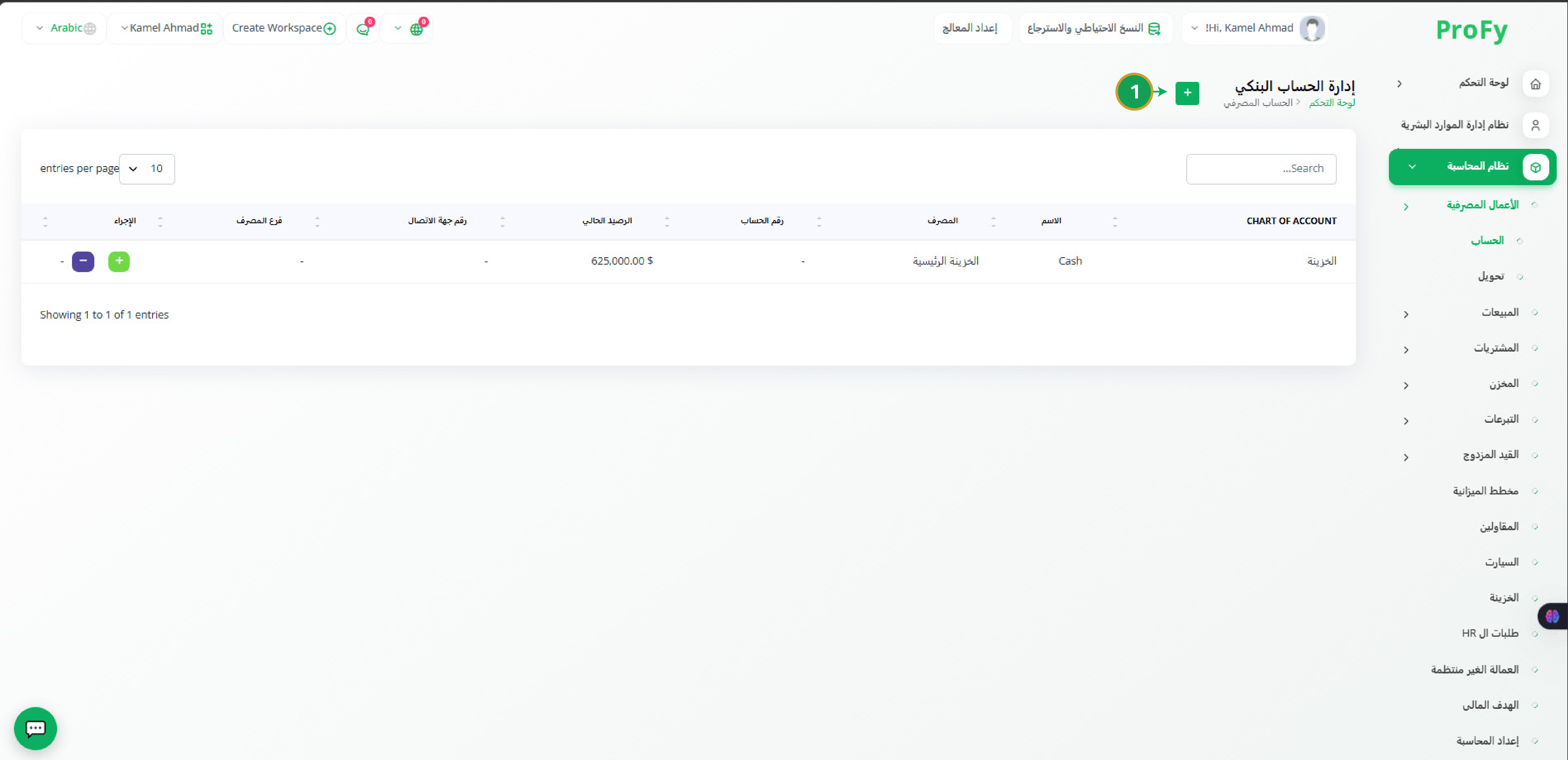Sort table by الإجراء column arrows
Image resolution: width=1568 pixels, height=760 pixels.
pos(45,222)
